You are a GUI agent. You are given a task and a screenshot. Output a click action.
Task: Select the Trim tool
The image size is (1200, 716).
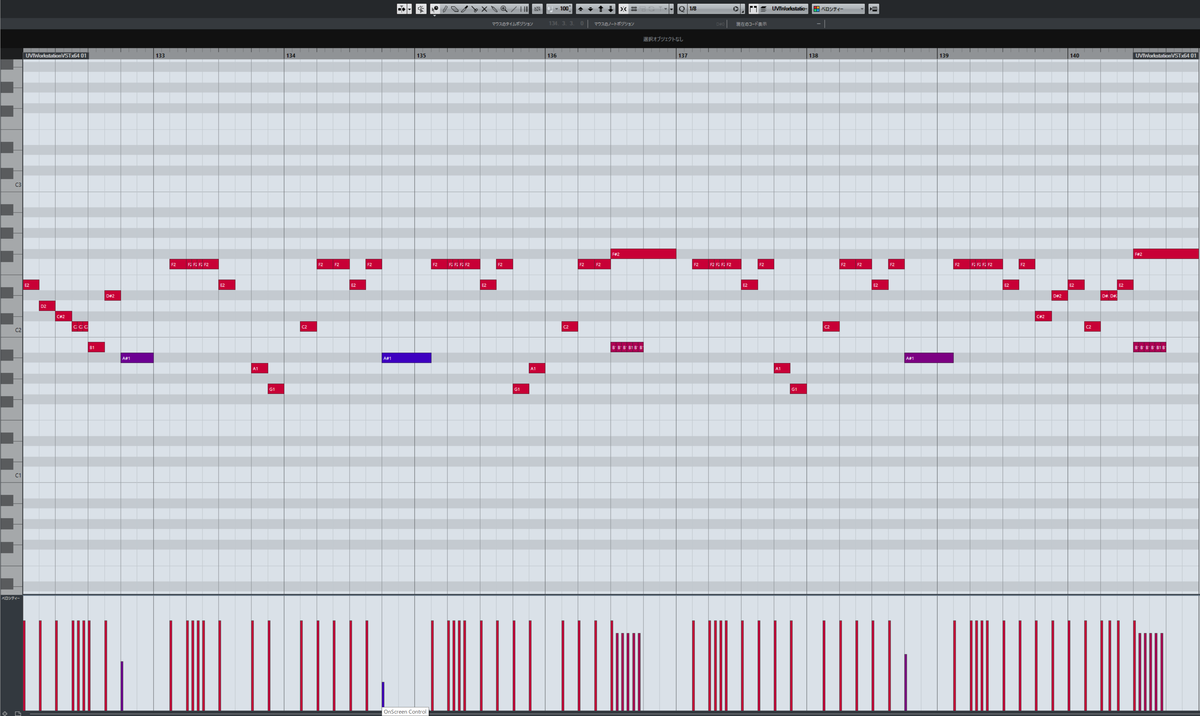click(x=464, y=8)
